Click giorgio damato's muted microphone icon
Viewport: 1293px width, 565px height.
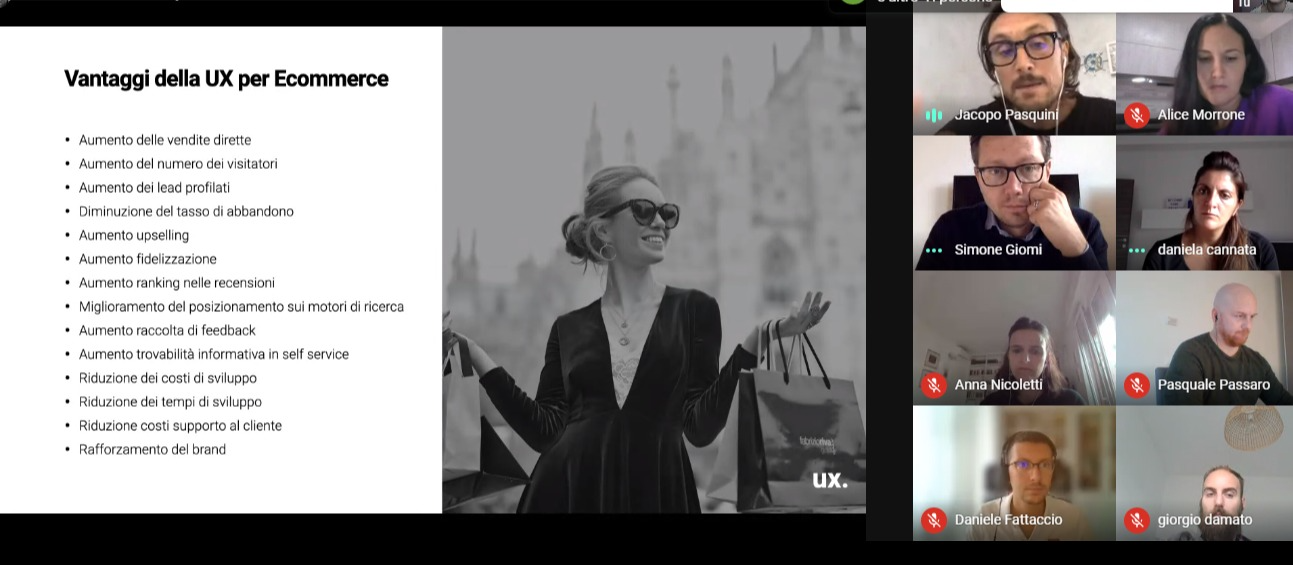(1136, 520)
